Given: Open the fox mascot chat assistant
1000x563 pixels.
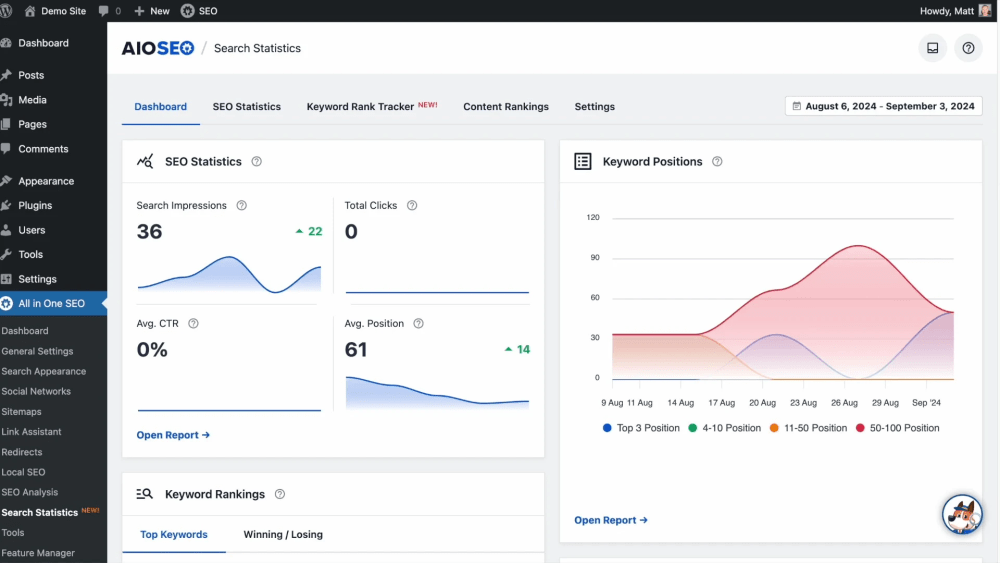Looking at the screenshot, I should 962,514.
